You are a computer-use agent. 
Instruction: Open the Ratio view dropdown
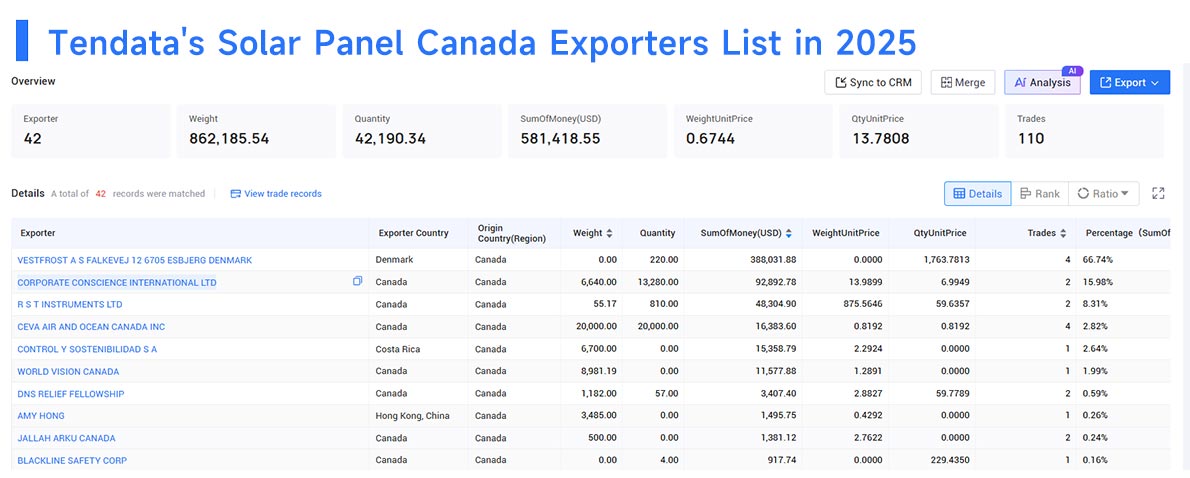(x=1103, y=193)
